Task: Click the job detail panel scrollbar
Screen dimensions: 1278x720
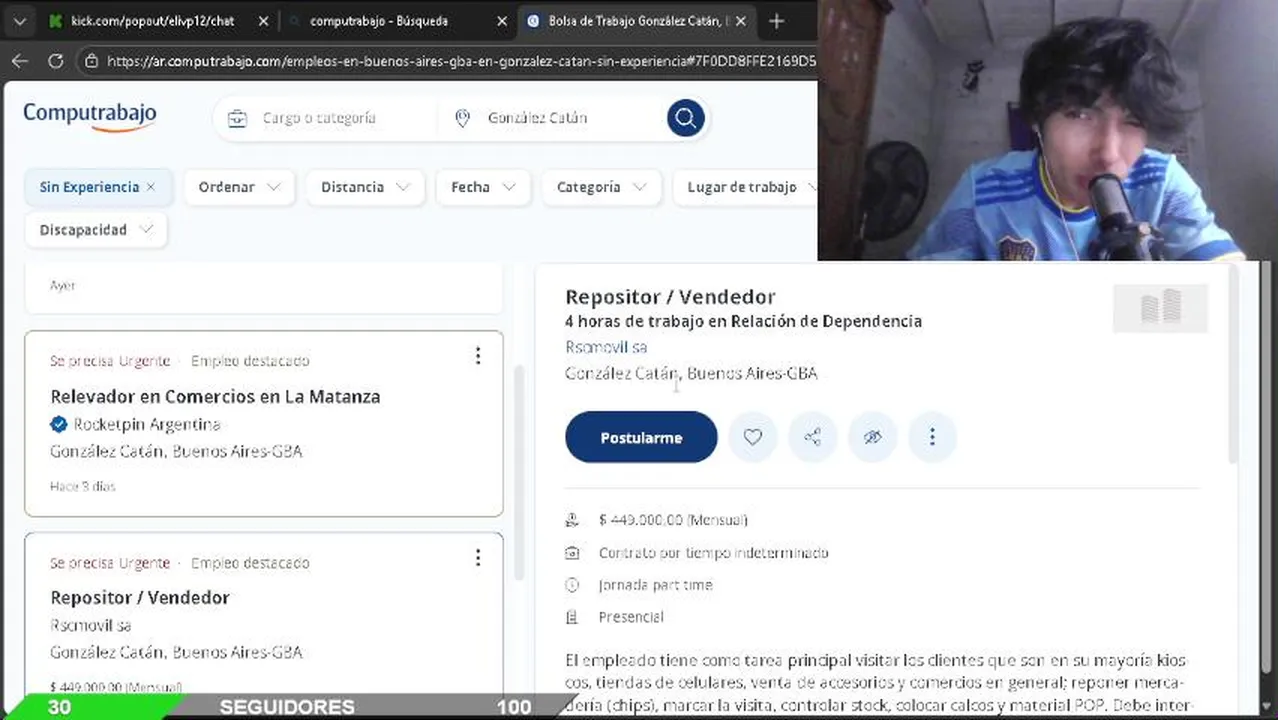Action: coord(1233,365)
